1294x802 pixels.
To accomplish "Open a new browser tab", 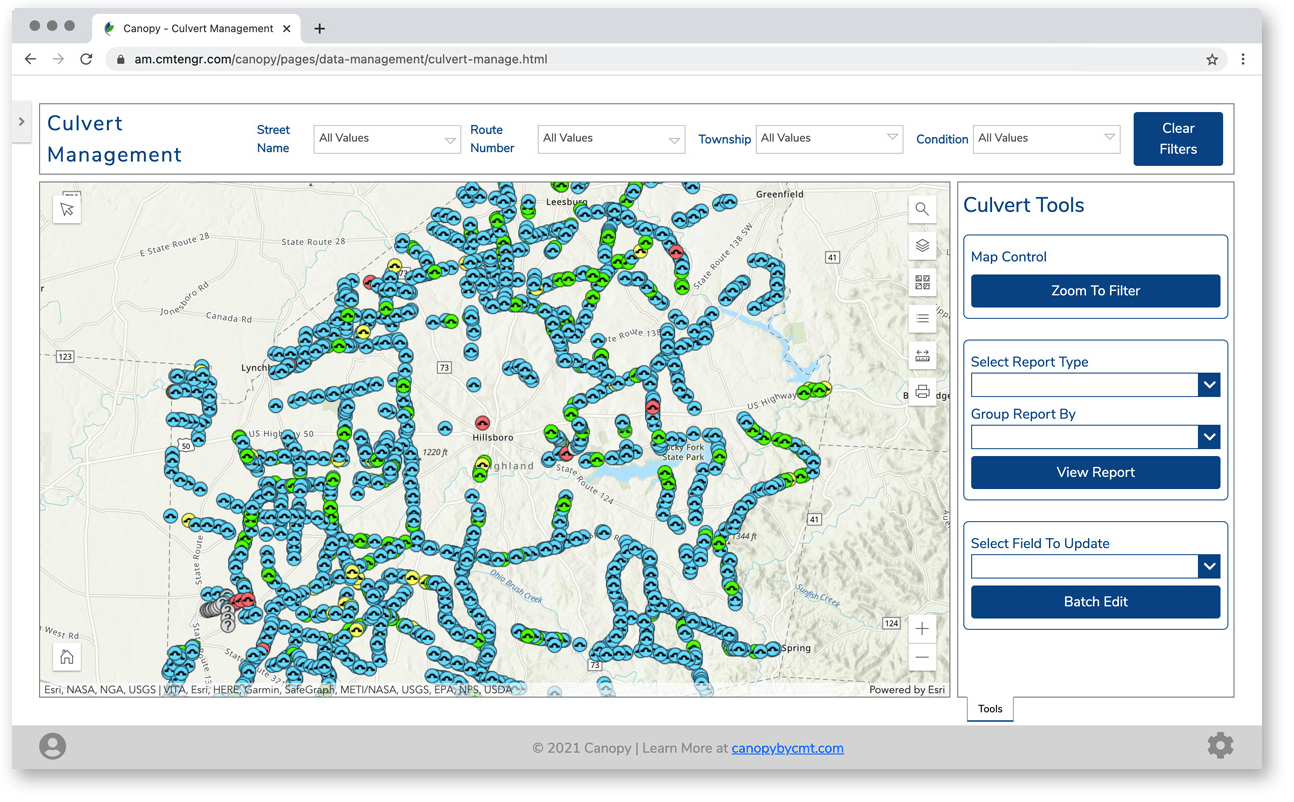I will [x=319, y=28].
